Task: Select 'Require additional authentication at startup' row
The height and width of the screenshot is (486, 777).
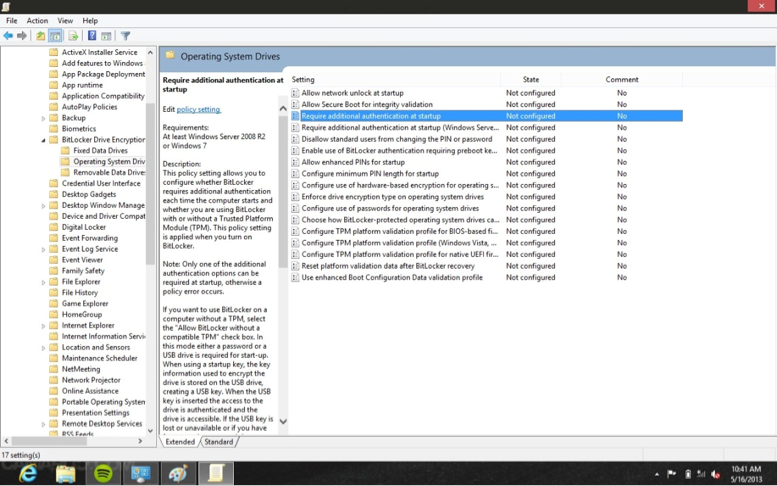Action: [x=487, y=116]
